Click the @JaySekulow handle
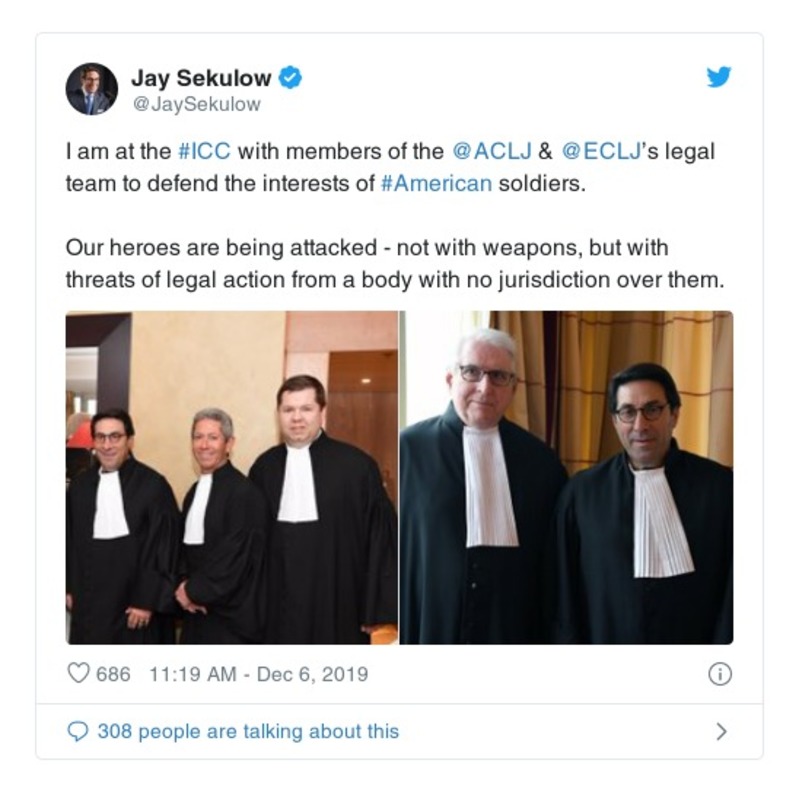 pyautogui.click(x=197, y=104)
